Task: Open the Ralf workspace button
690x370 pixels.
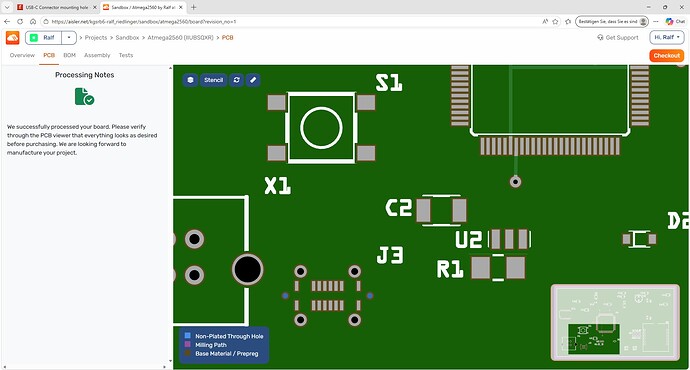Action: 44,38
